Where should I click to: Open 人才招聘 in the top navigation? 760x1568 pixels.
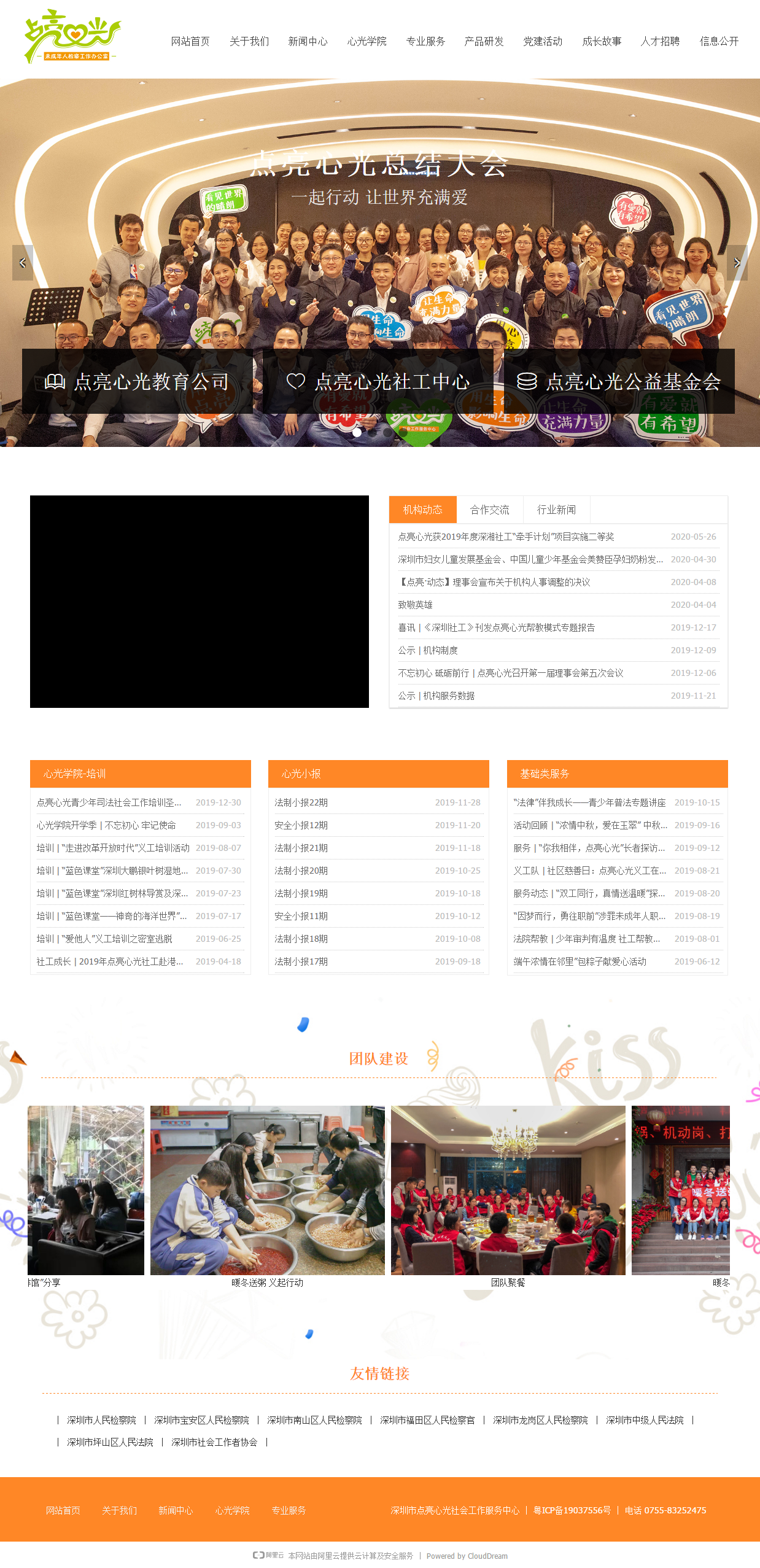pos(660,41)
